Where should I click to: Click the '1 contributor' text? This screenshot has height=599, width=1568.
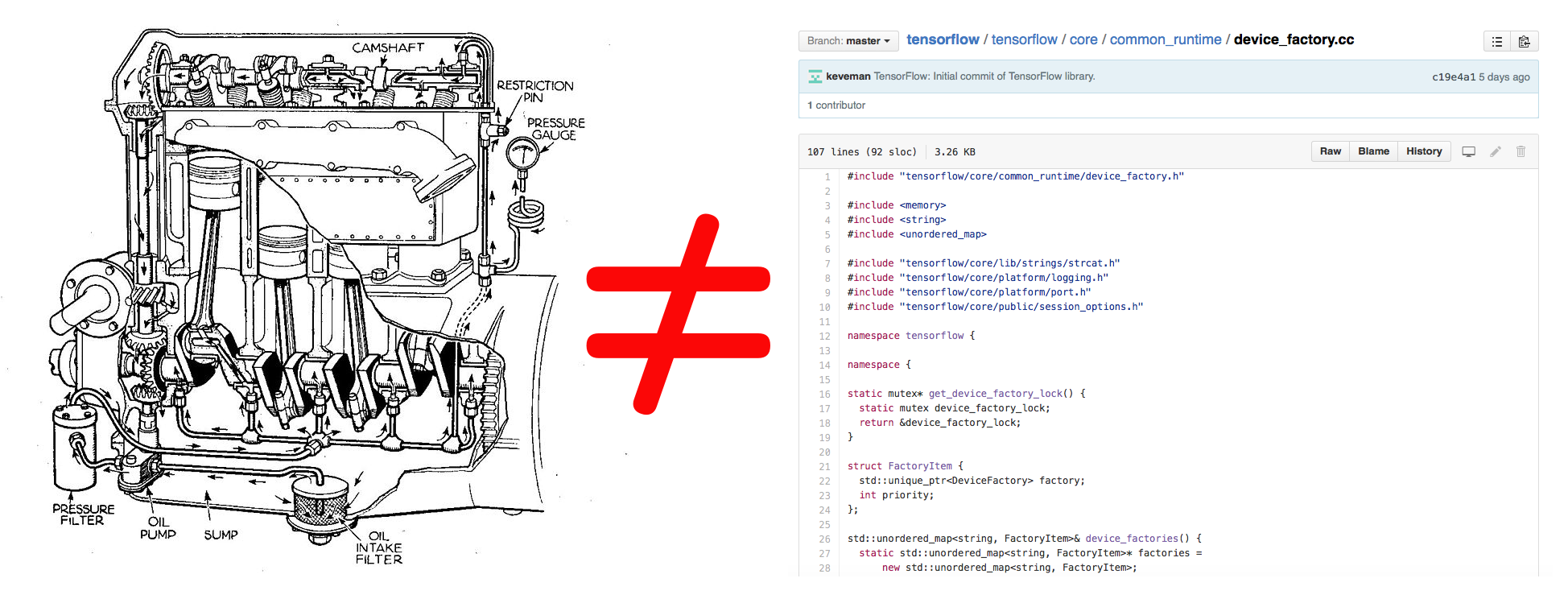coord(836,105)
